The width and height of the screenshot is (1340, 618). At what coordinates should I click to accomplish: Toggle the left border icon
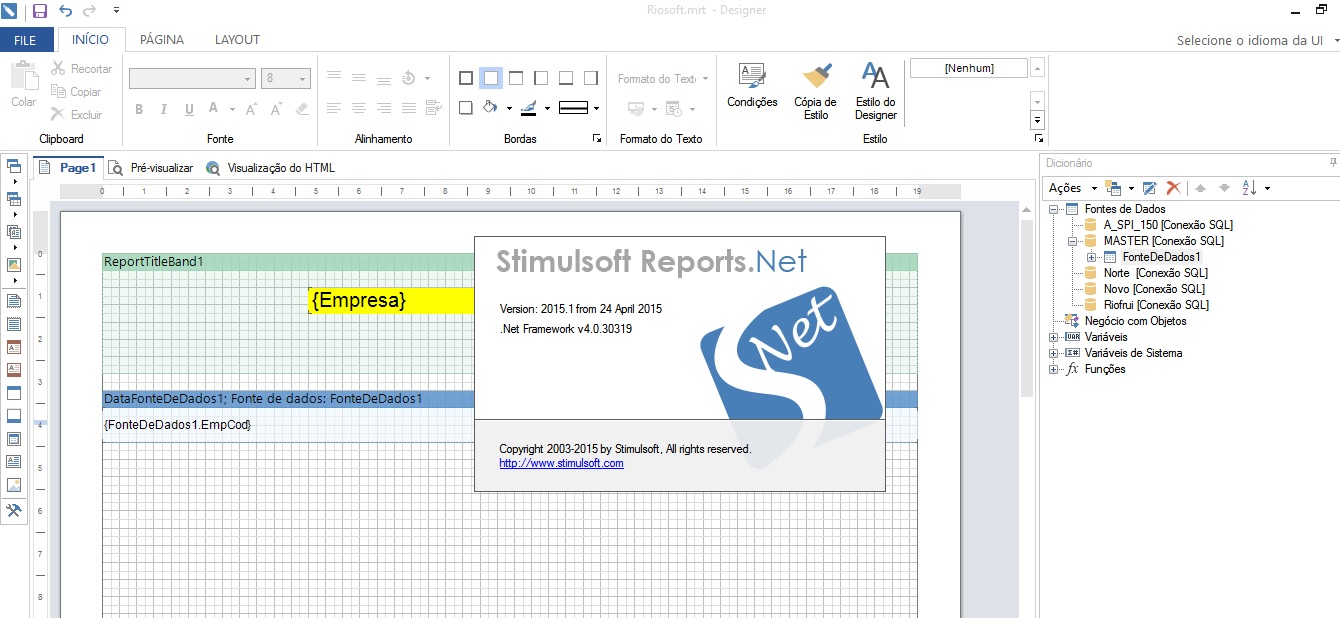[x=541, y=78]
